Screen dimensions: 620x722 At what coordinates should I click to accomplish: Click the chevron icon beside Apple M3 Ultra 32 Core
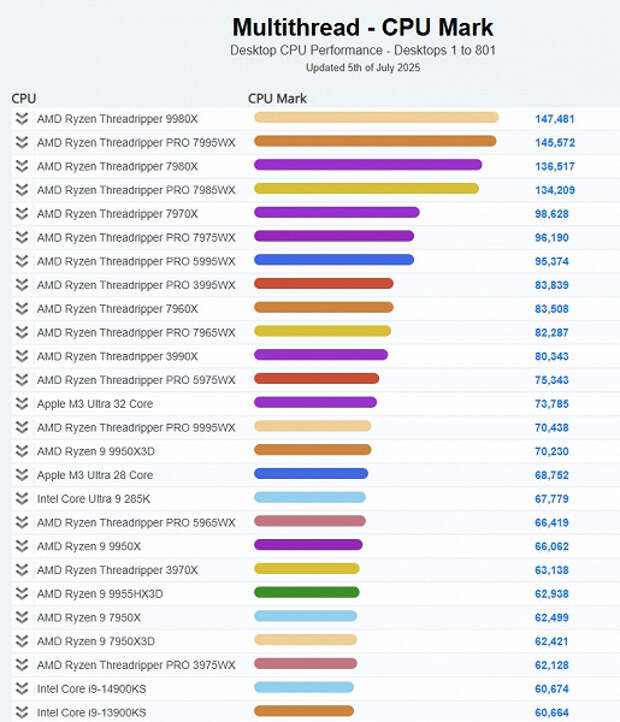[22, 404]
